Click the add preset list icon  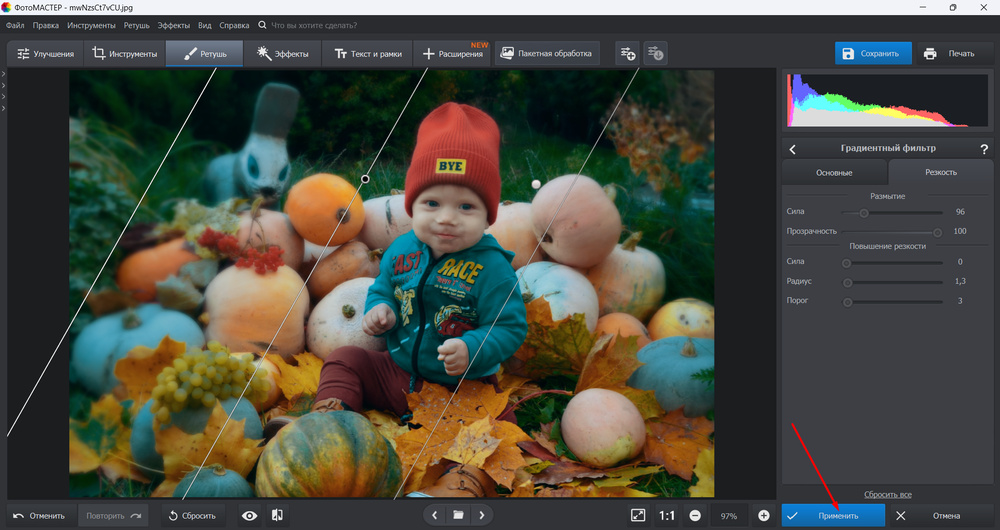pyautogui.click(x=627, y=53)
